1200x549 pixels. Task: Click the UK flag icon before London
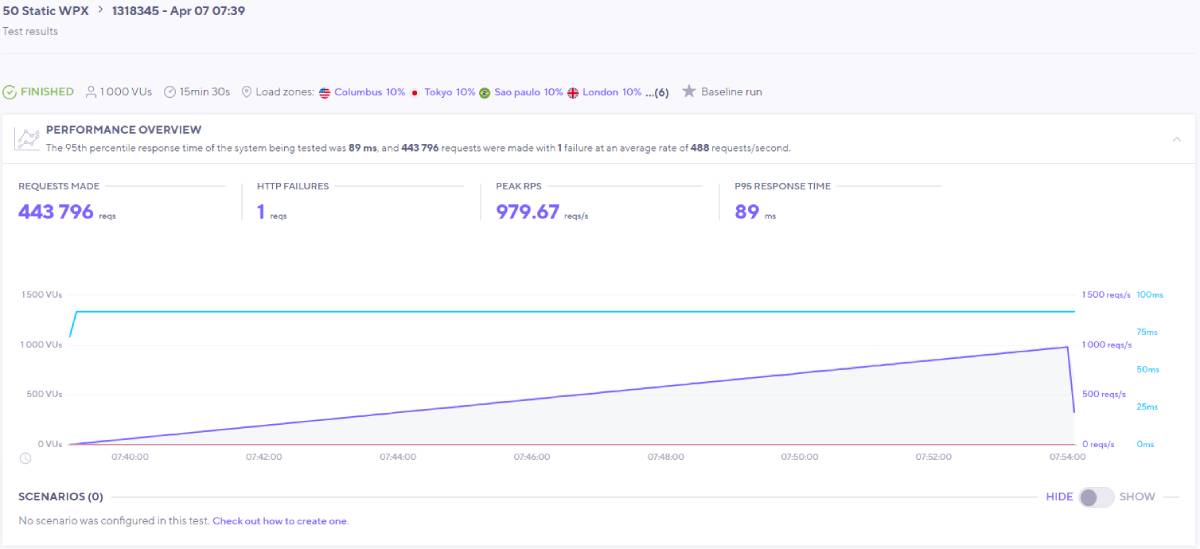click(x=573, y=93)
